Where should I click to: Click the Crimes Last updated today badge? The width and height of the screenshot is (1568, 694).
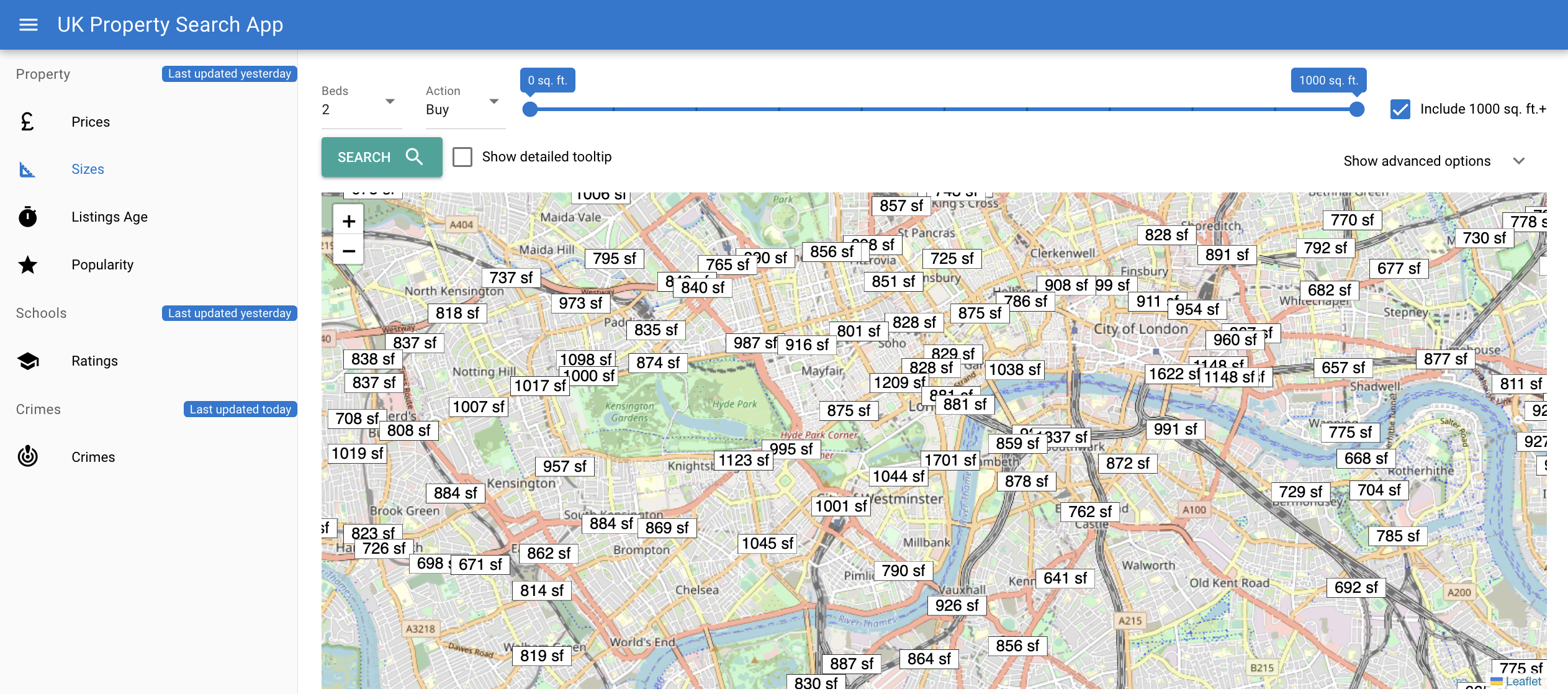(240, 410)
